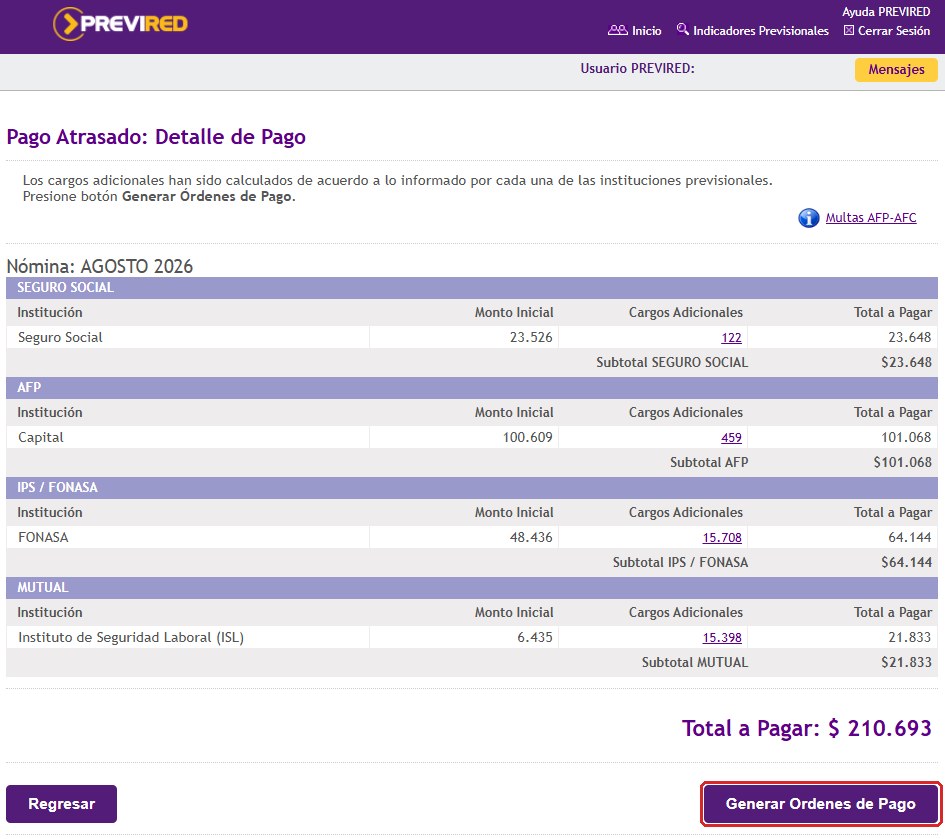The width and height of the screenshot is (945, 839).
Task: Open the Multas AFP-AFC link
Action: pyautogui.click(x=871, y=218)
